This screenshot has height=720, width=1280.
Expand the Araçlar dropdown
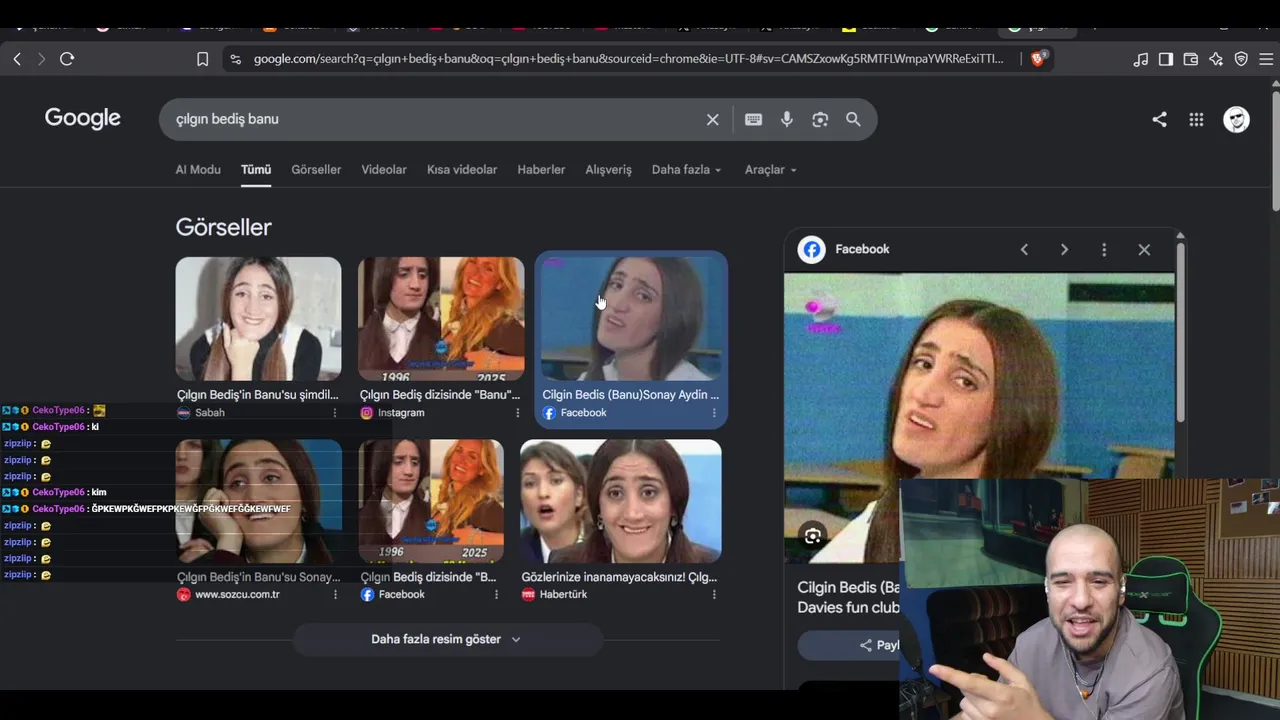771,170
